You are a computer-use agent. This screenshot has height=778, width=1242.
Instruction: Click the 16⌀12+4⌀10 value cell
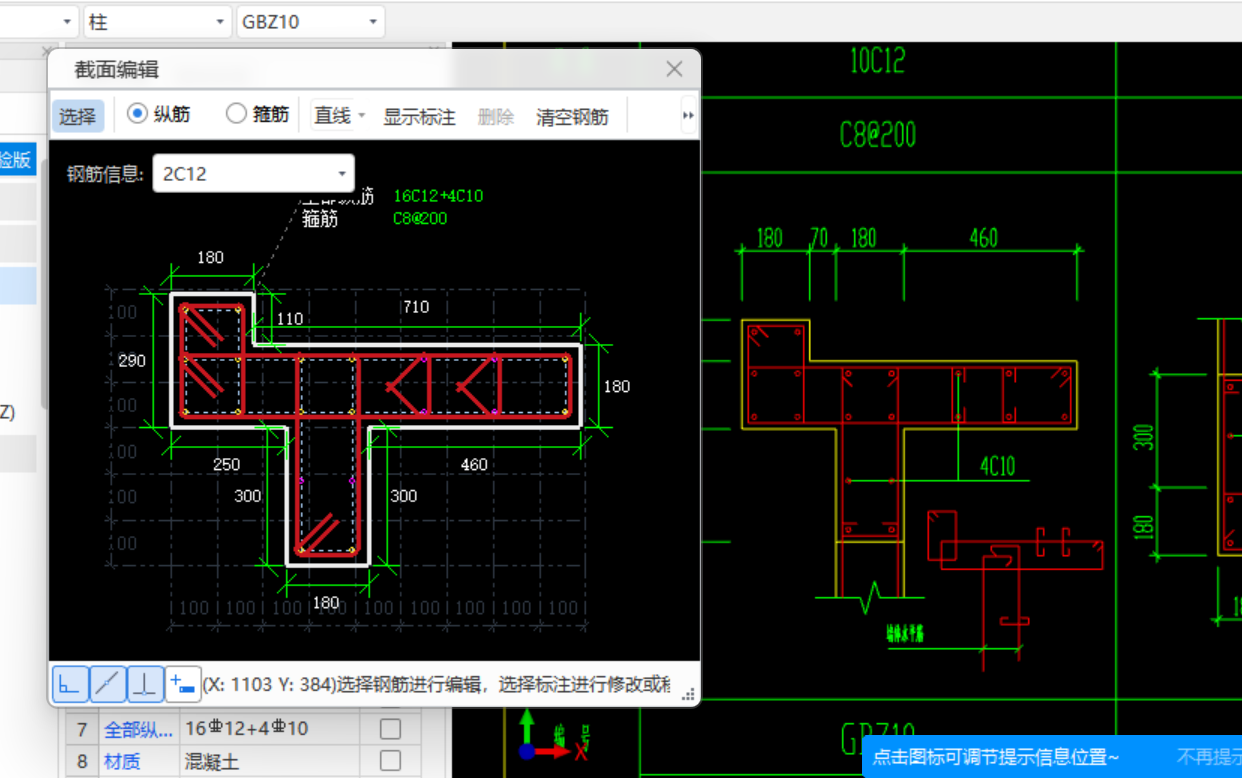click(269, 729)
